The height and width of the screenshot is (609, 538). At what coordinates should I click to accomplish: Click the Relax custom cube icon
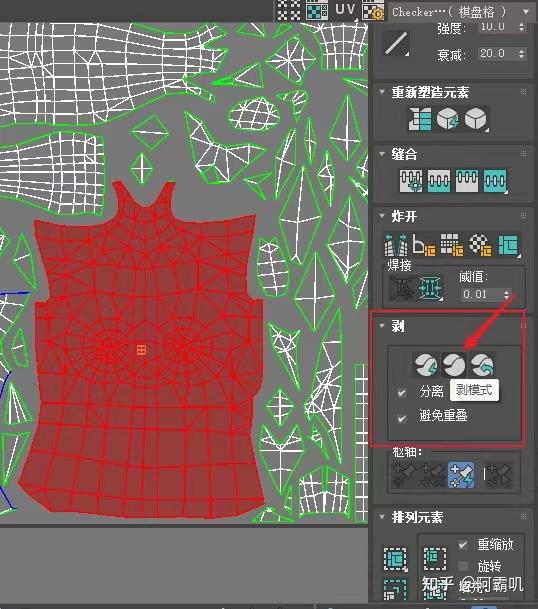[x=475, y=119]
